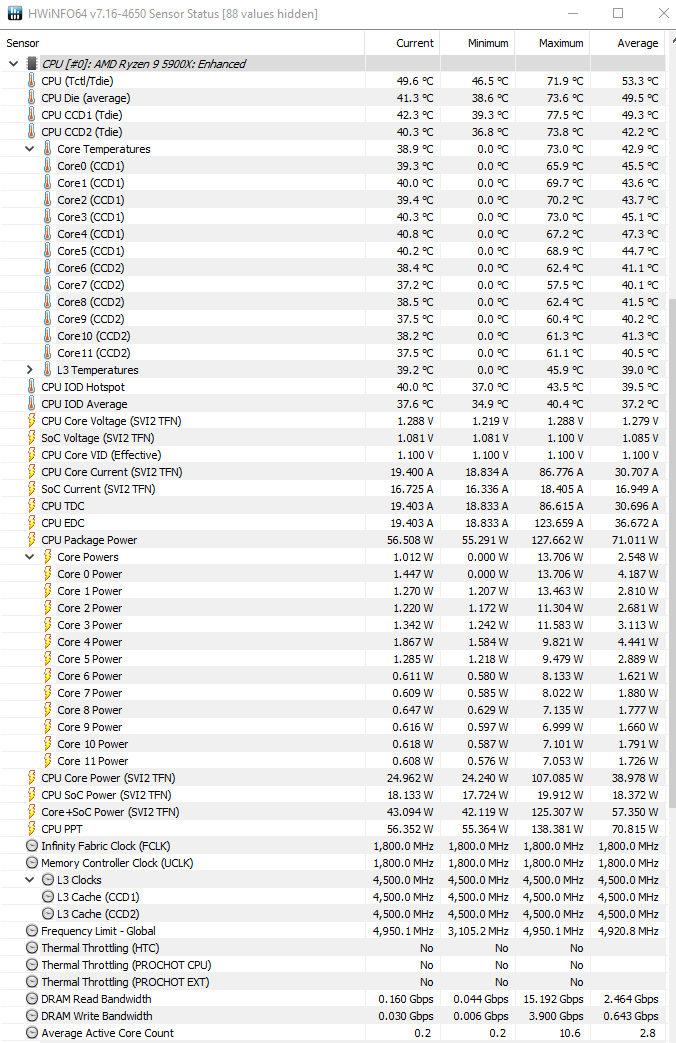Click lightning icon beside CPU PPT

pos(31,829)
